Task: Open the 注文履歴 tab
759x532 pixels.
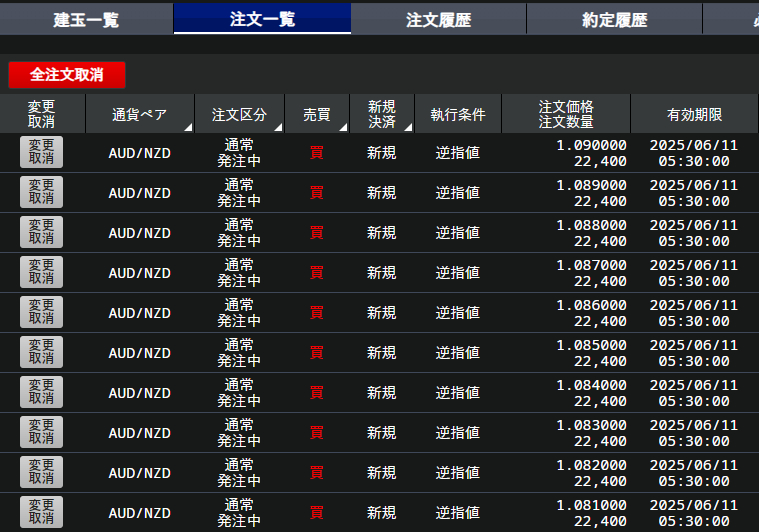Action: tap(438, 19)
